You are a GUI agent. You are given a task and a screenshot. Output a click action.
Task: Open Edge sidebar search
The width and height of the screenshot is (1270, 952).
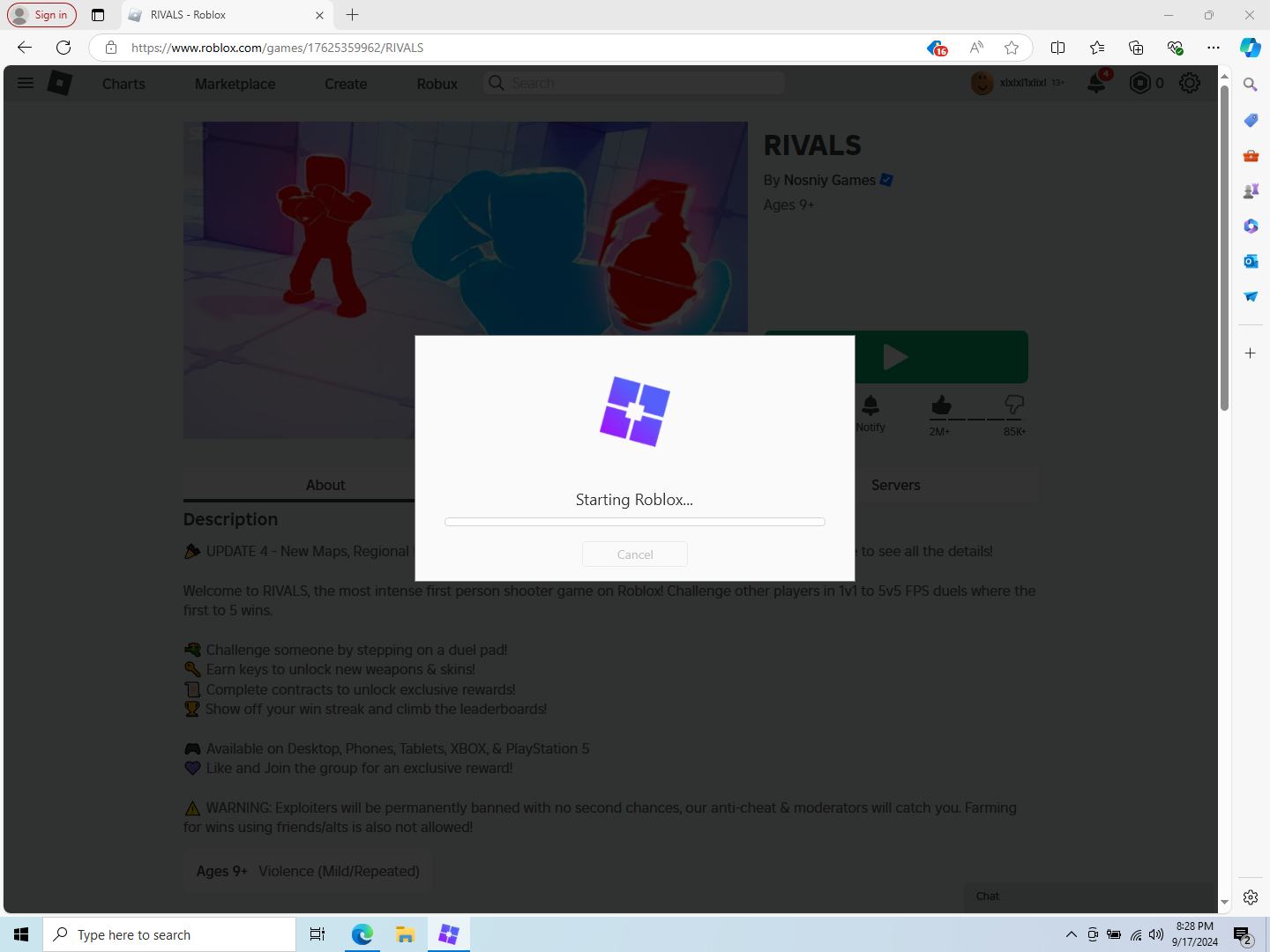(1251, 85)
